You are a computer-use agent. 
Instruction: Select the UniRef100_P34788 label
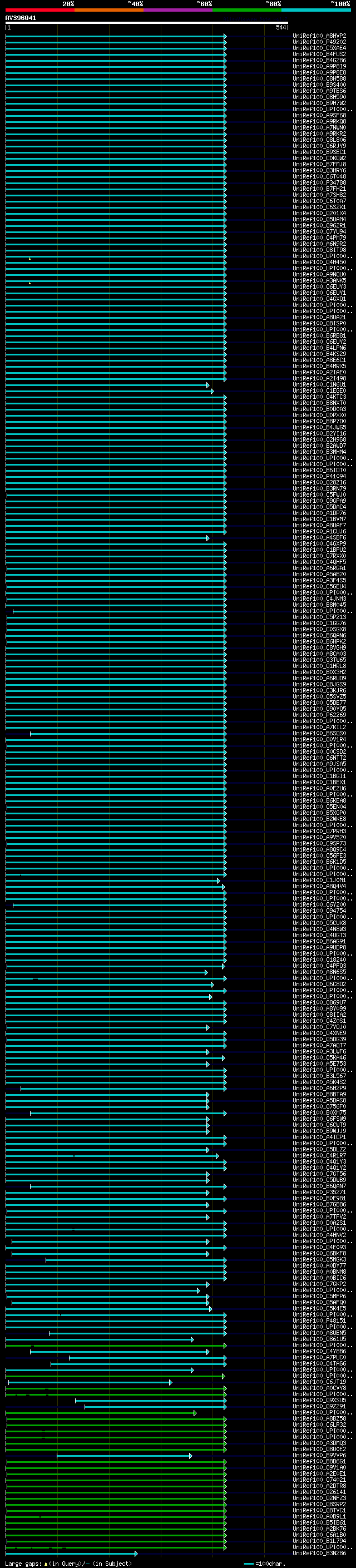(x=319, y=182)
